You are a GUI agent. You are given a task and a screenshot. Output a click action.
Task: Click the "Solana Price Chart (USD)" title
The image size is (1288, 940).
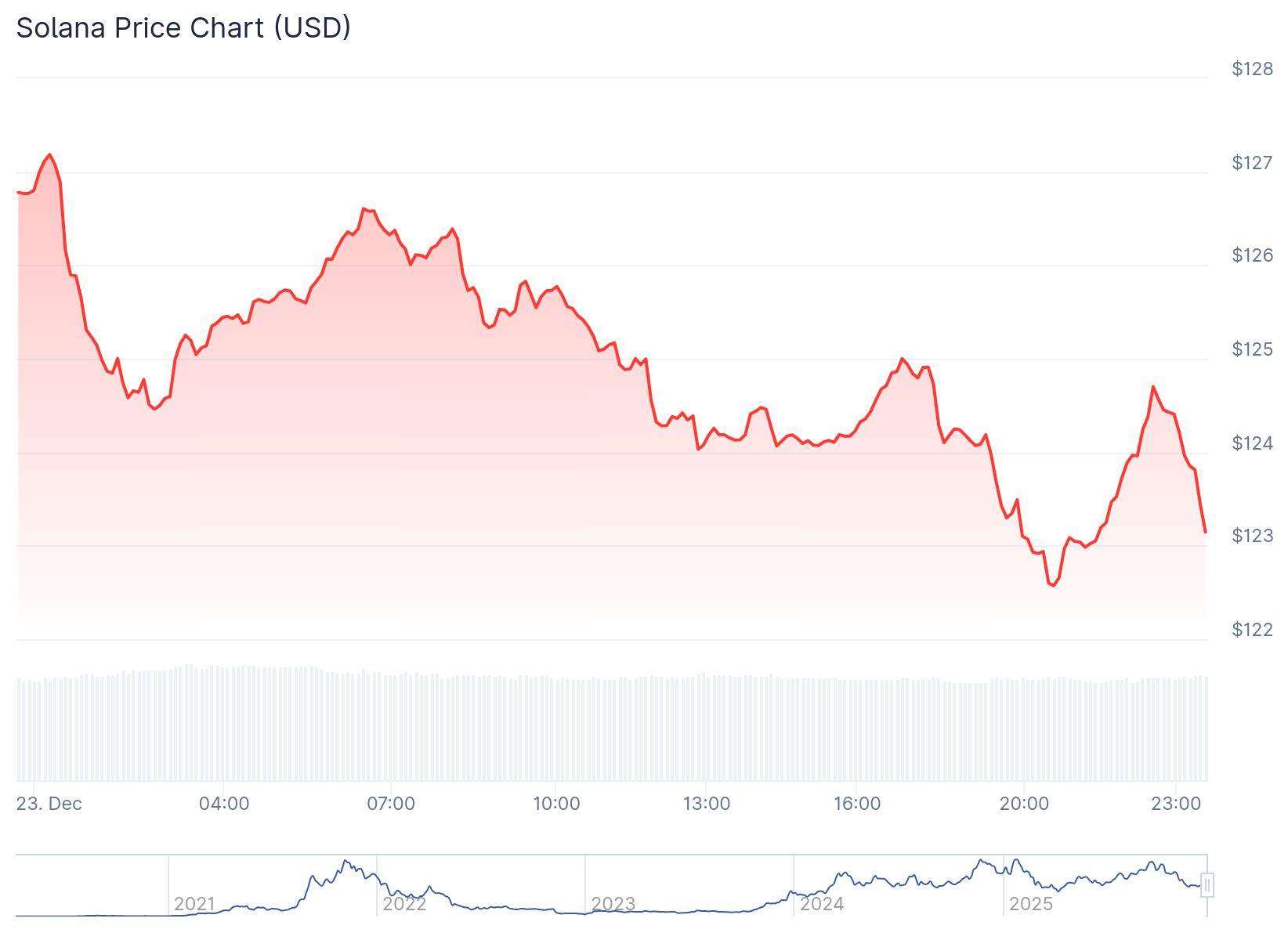pos(183,28)
